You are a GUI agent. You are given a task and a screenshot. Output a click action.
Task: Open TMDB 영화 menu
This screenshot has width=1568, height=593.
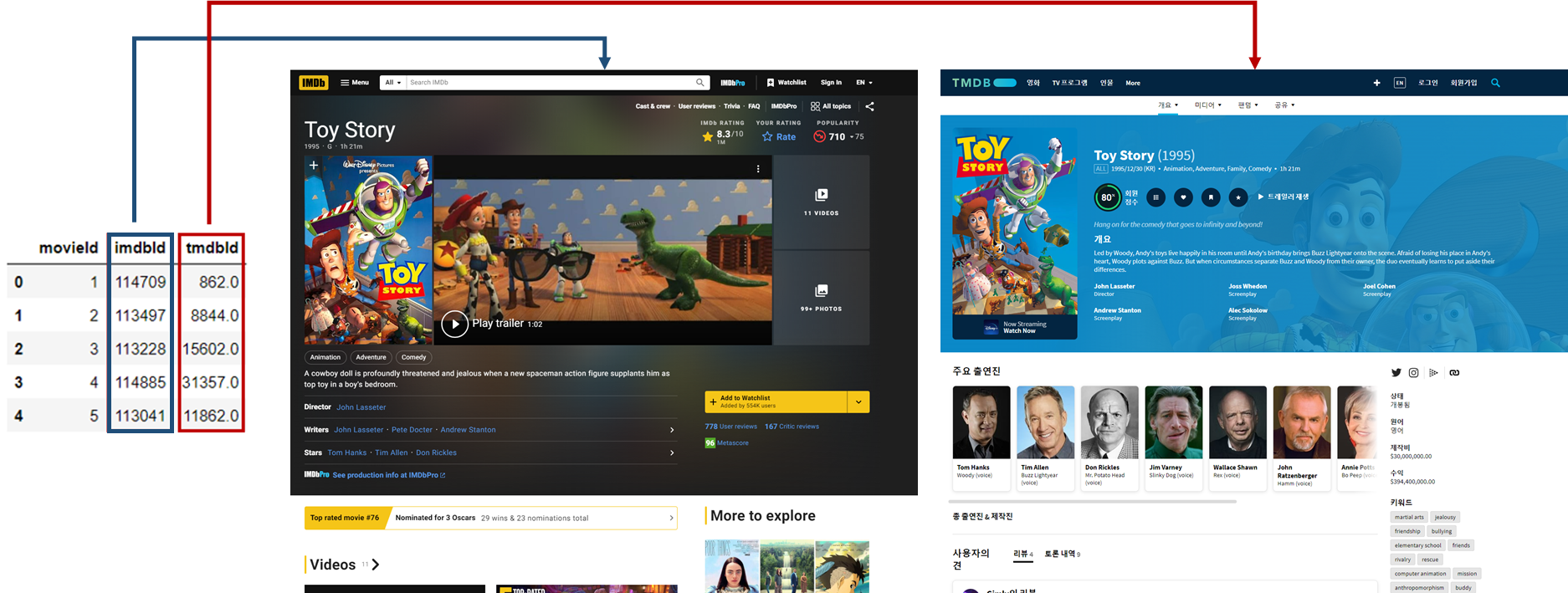click(x=1033, y=83)
